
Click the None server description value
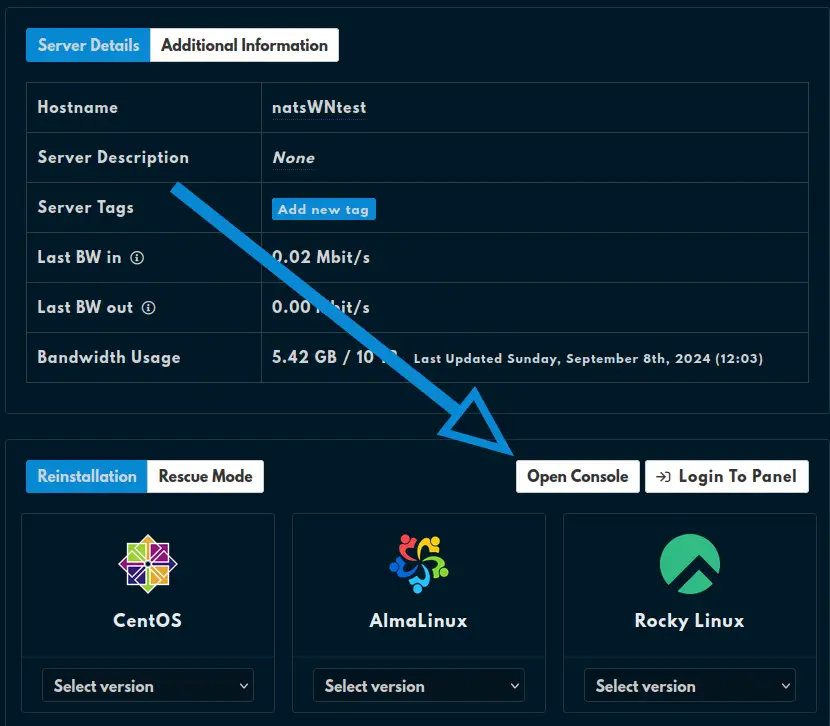(x=293, y=158)
